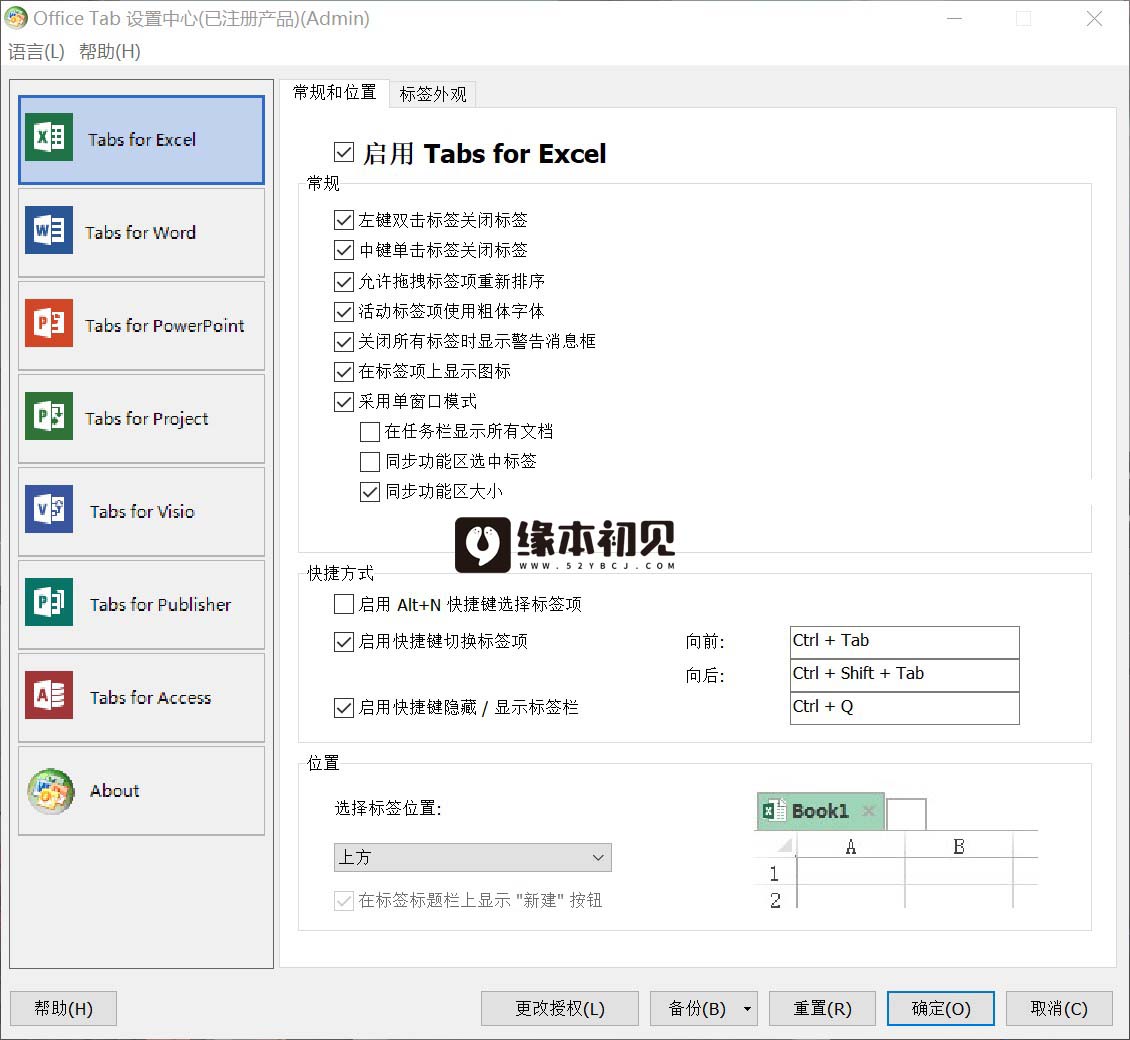Uncheck 左键双击标签关闭标签

[344, 220]
